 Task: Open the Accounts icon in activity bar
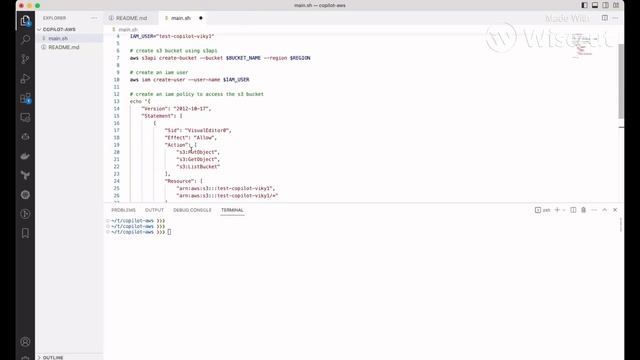(x=25, y=342)
